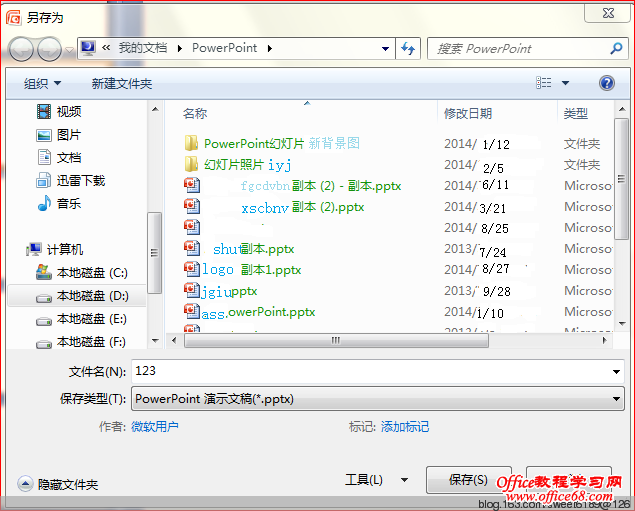Click the 添加标记 tag link
The height and width of the screenshot is (511, 635).
click(405, 427)
